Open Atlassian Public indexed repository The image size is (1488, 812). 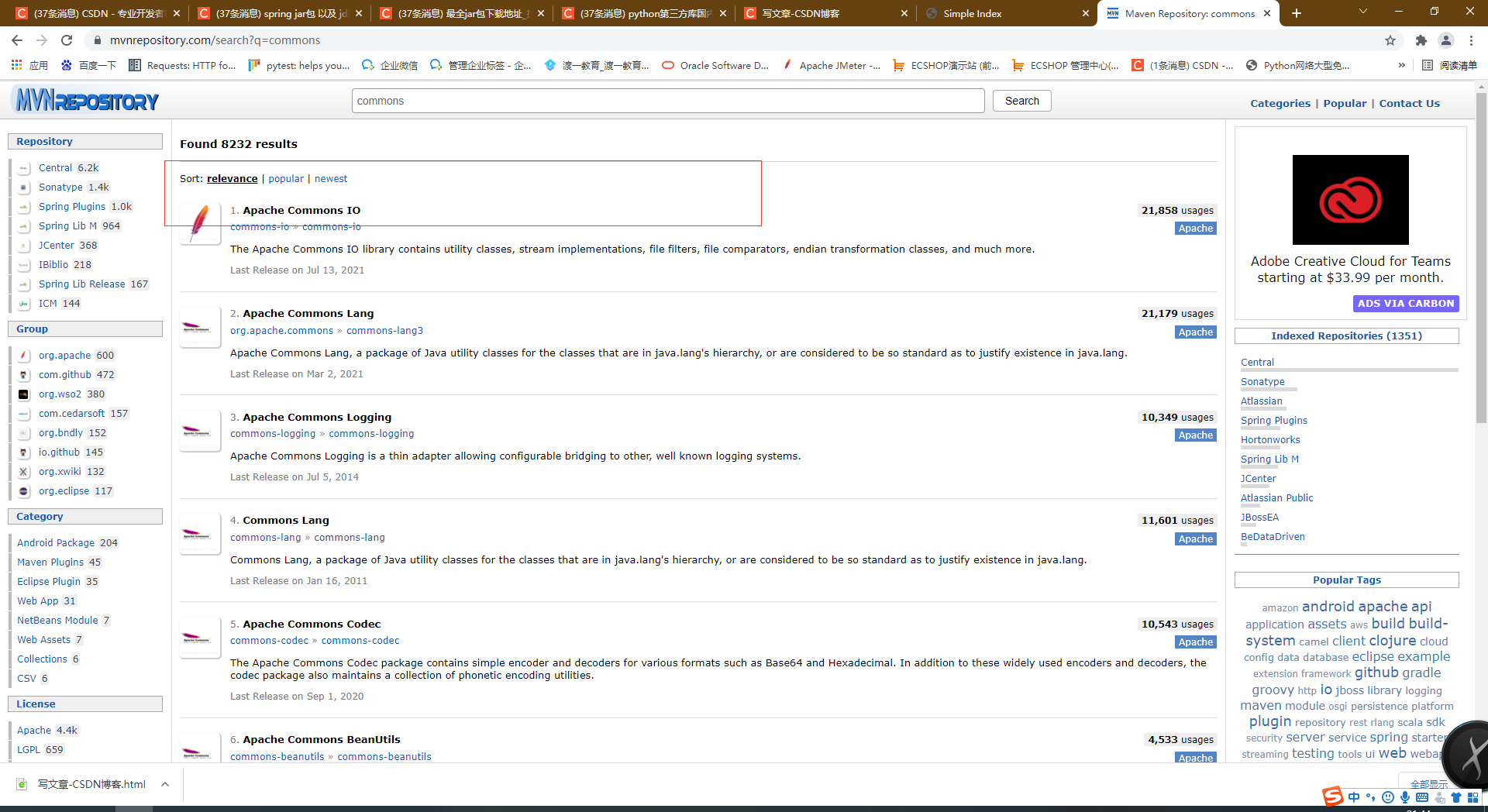pos(1276,498)
